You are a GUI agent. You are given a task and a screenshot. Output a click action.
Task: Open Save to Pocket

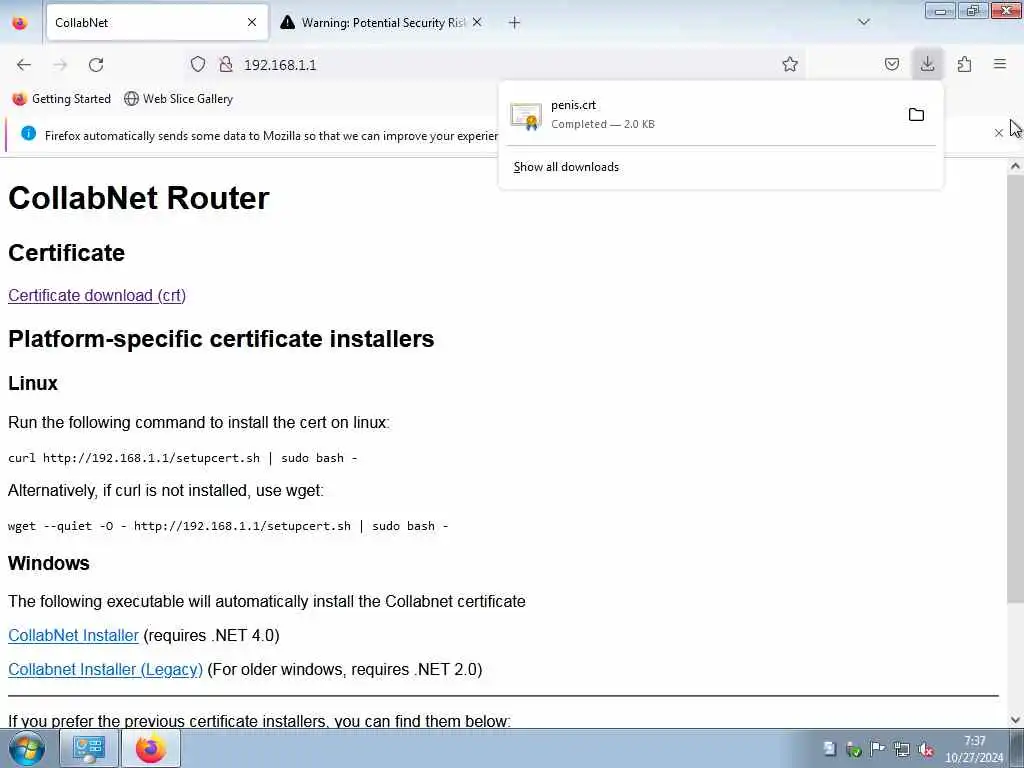pyautogui.click(x=892, y=64)
